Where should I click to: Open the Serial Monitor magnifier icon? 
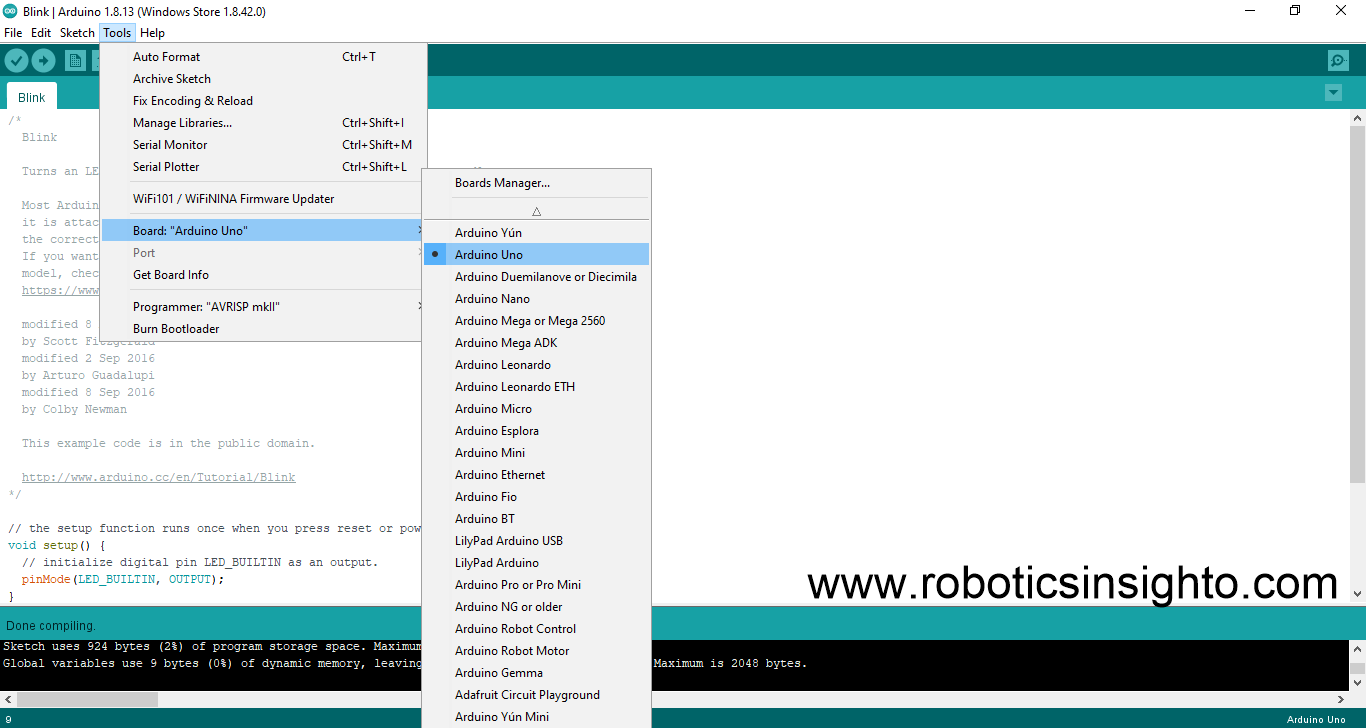(x=1338, y=60)
